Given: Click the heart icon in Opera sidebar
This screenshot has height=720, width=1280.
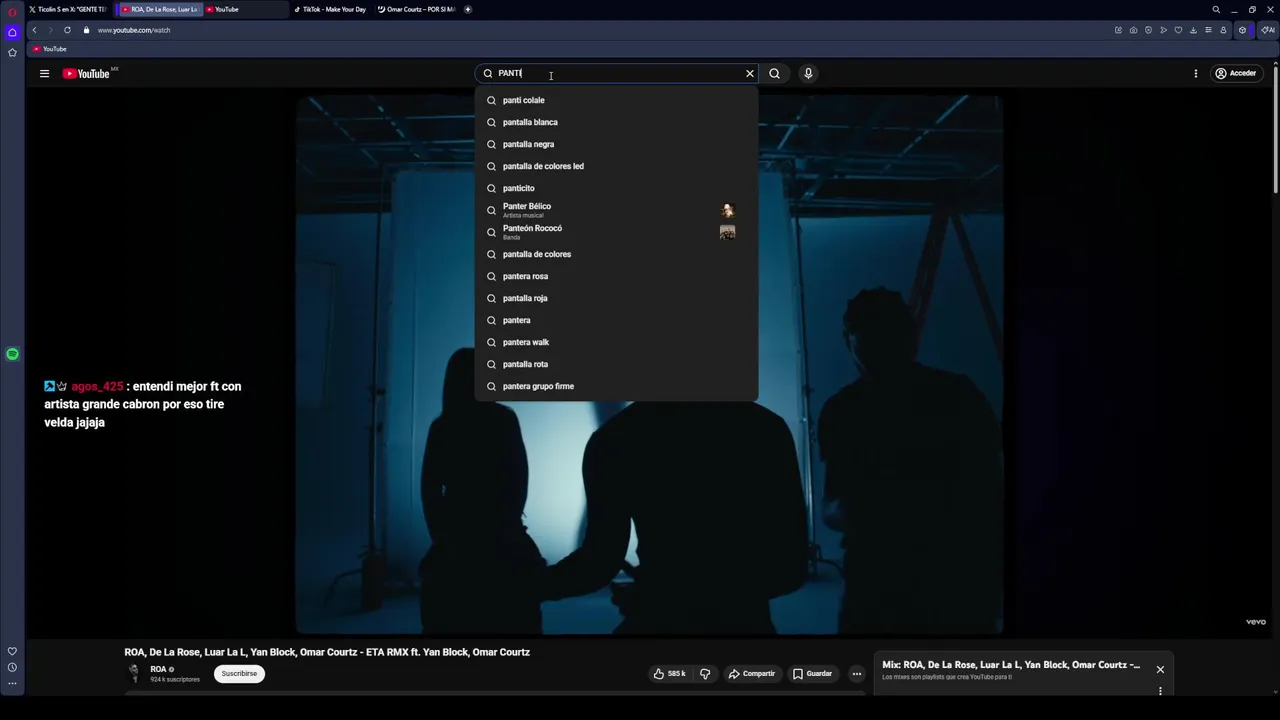Looking at the screenshot, I should click(12, 651).
